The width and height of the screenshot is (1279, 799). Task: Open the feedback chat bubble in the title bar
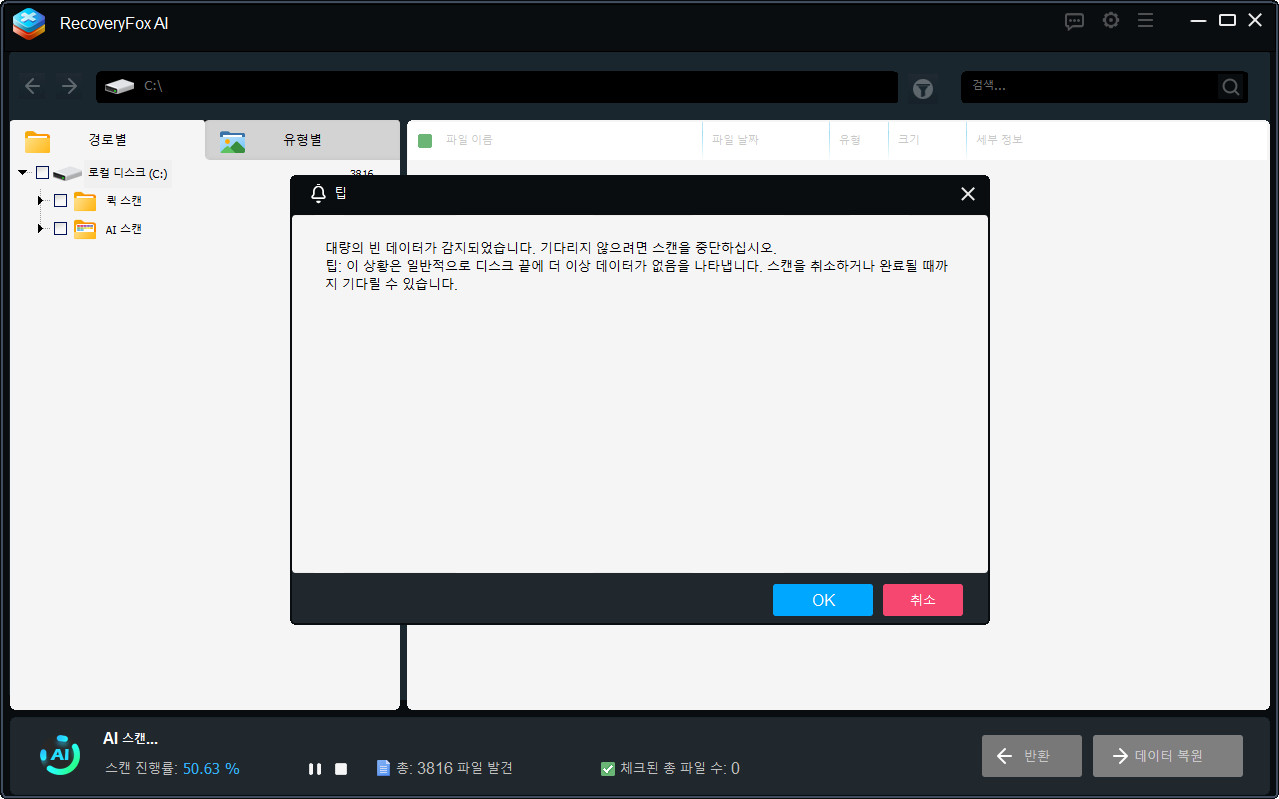tap(1073, 20)
